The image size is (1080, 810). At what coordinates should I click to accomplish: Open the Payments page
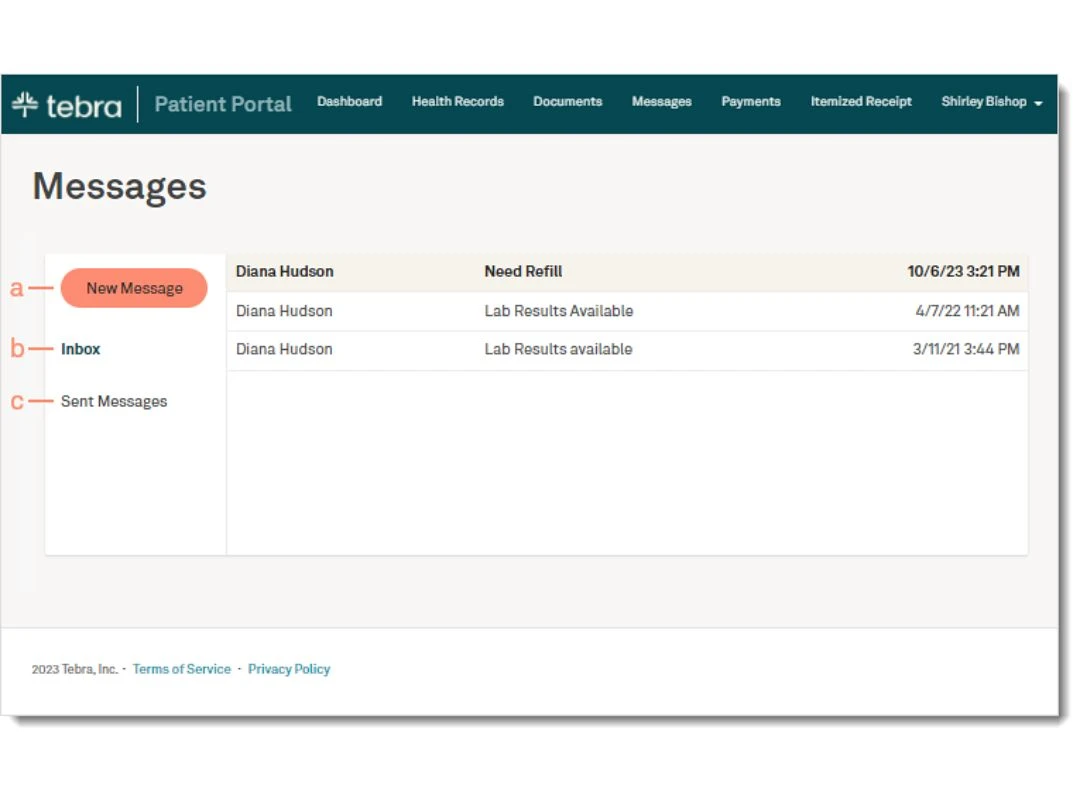coord(751,101)
